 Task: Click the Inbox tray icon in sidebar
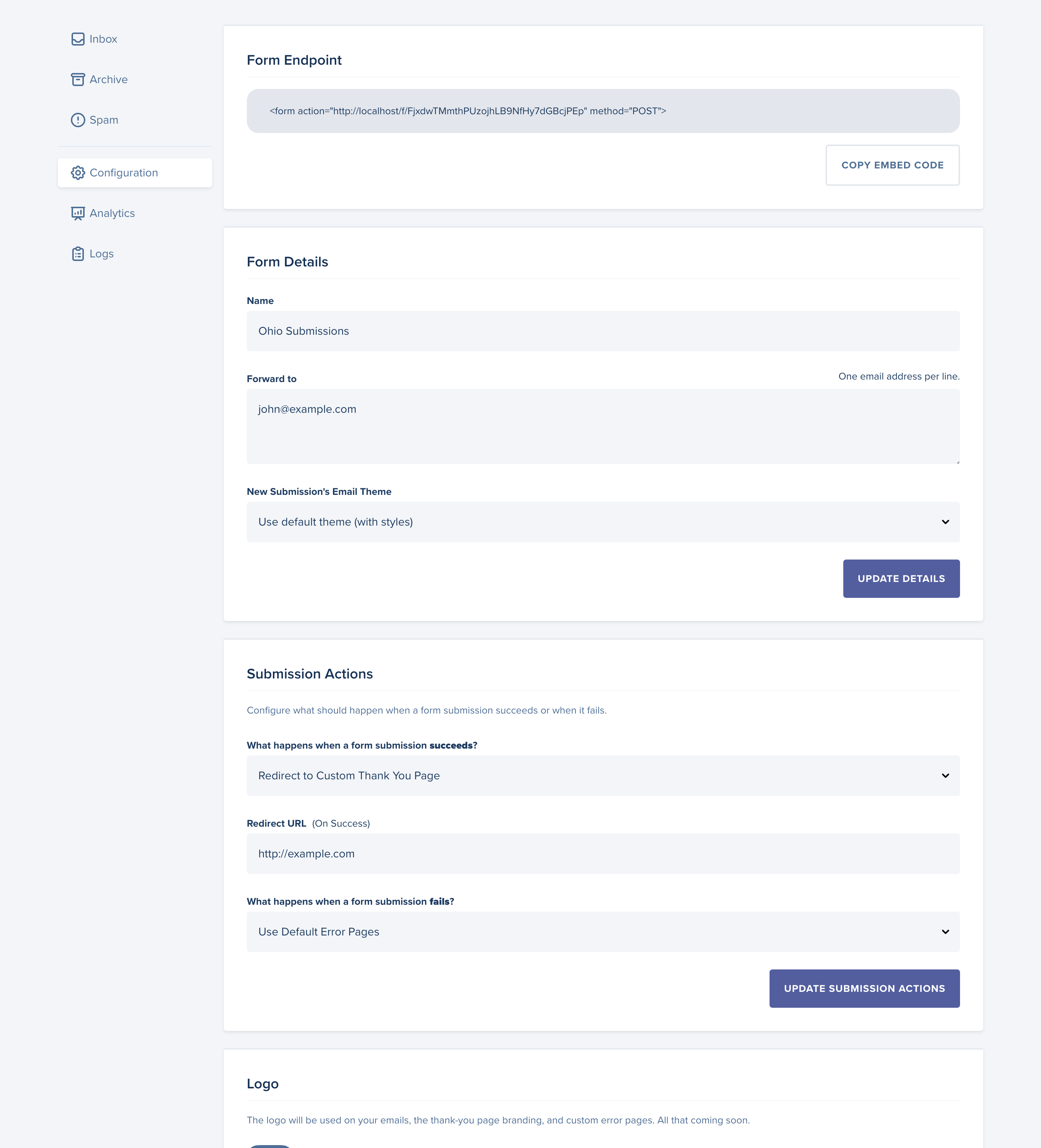click(78, 39)
